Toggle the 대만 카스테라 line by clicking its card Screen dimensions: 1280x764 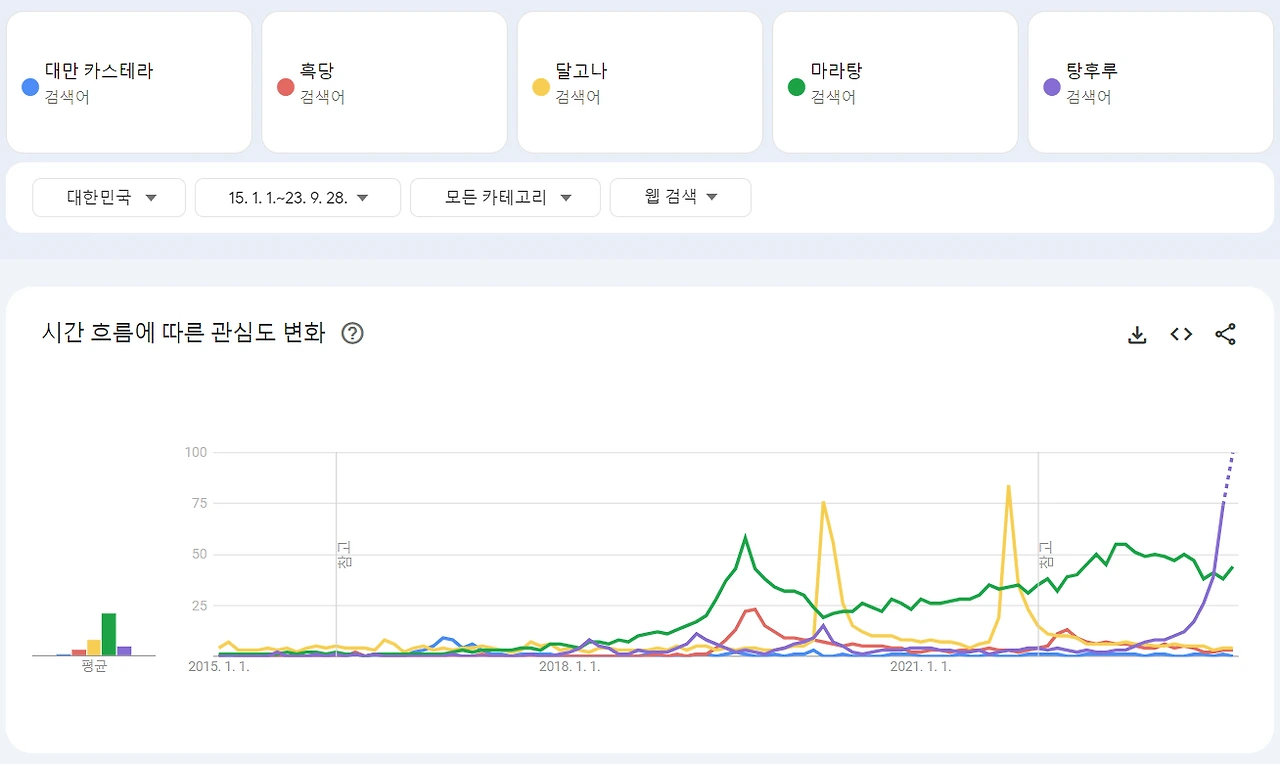point(129,80)
